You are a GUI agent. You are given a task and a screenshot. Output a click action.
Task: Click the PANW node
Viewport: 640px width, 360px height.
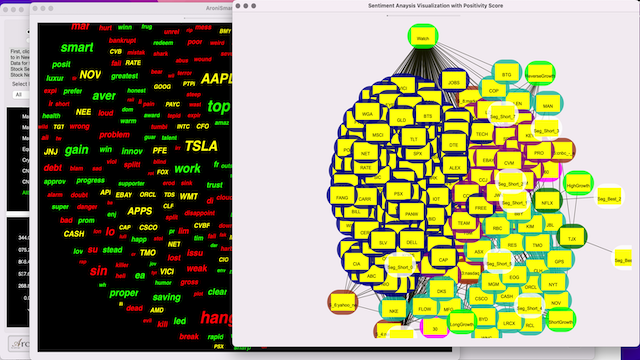point(411,213)
